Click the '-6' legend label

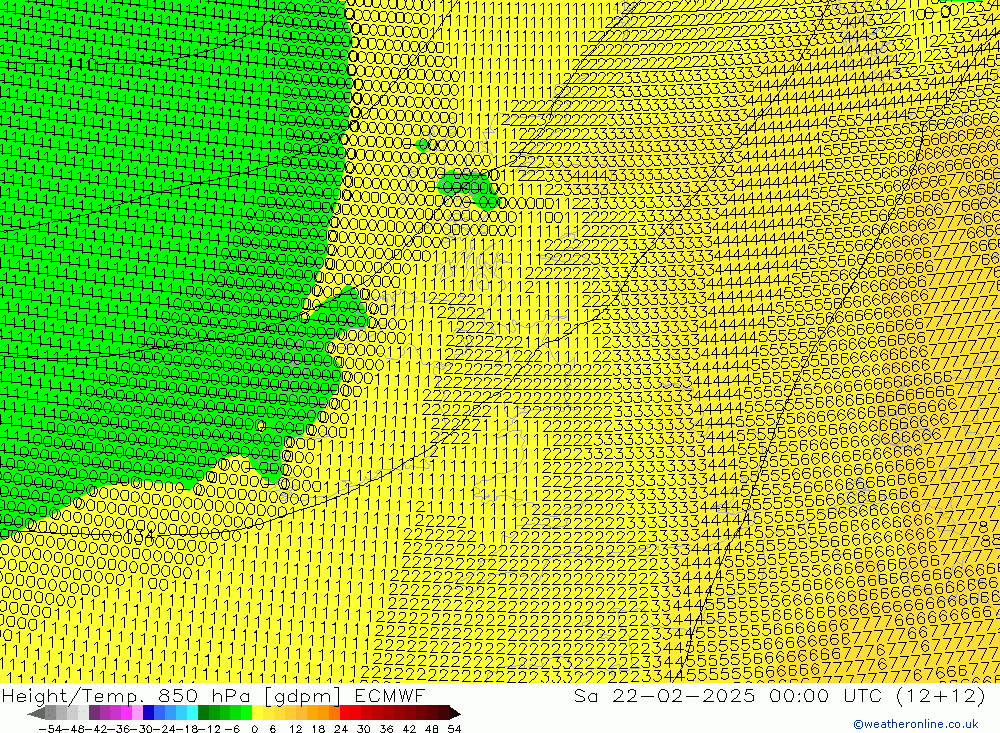point(232,729)
